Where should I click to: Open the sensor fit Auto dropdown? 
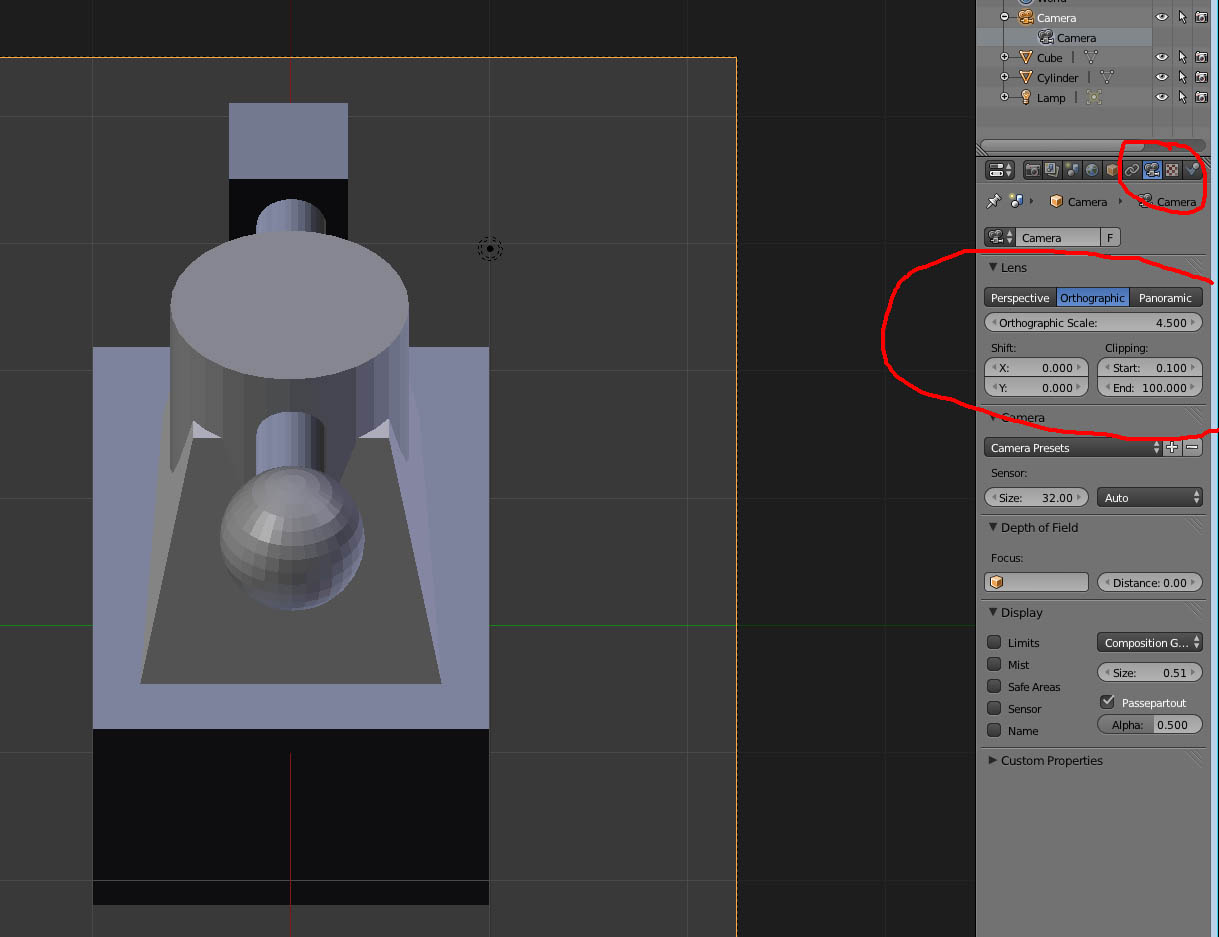tap(1150, 497)
